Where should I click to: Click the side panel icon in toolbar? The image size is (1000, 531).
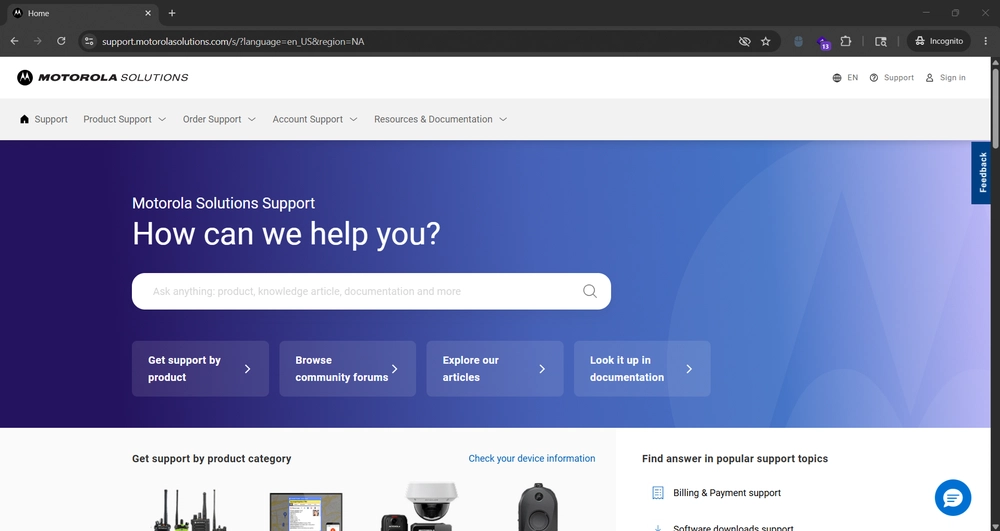tap(881, 41)
